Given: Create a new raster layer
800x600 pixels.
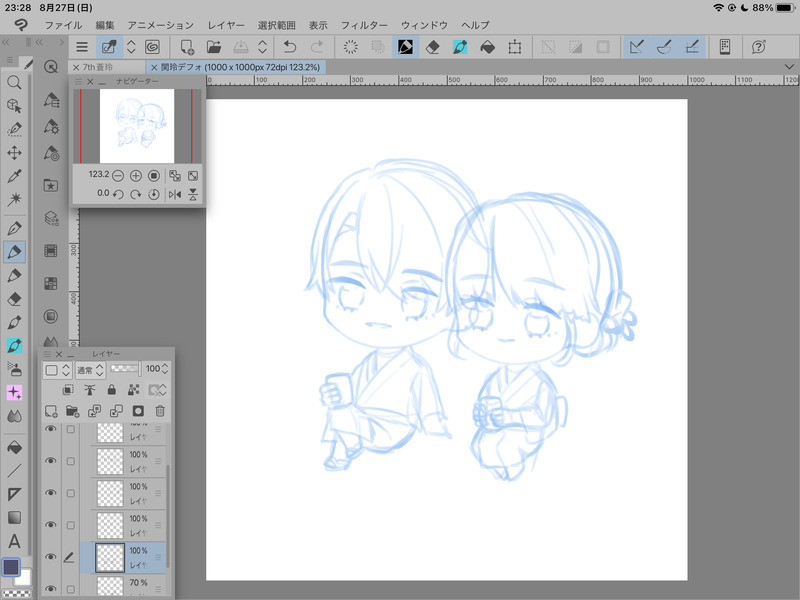Looking at the screenshot, I should coord(51,411).
